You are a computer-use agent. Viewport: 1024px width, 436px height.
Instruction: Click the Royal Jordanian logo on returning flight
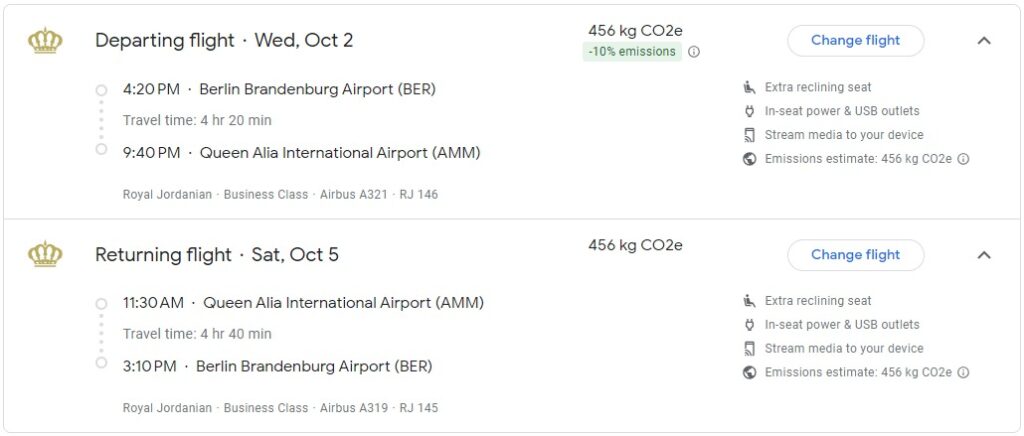tap(45, 255)
